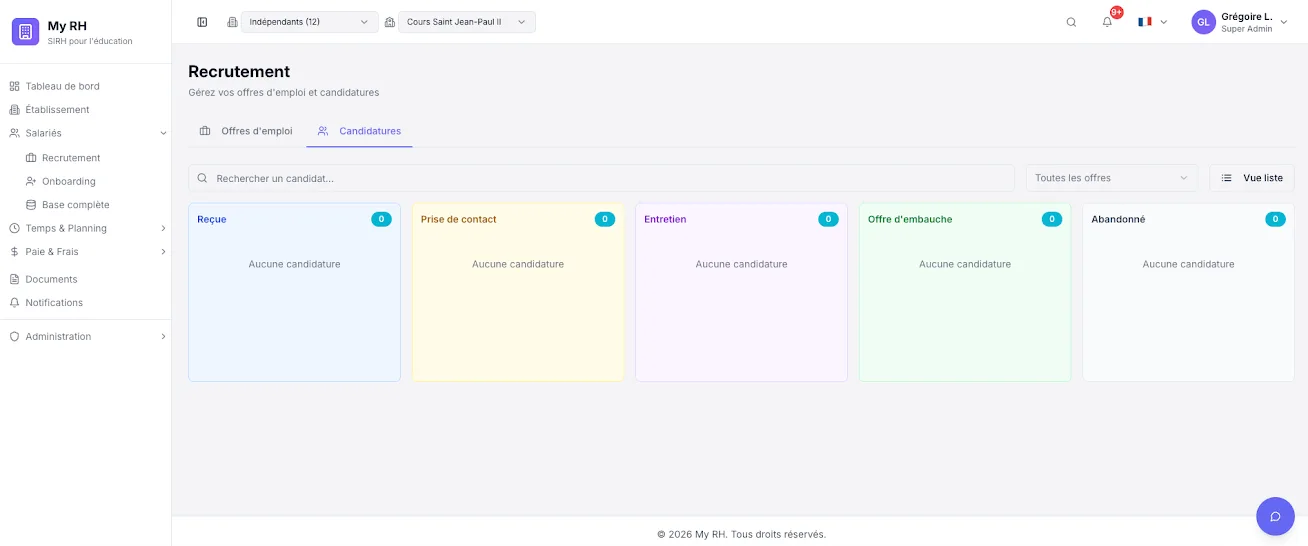Viewport: 1308px width, 546px height.
Task: Open the Toutes les offres filter dropdown
Action: (1112, 178)
